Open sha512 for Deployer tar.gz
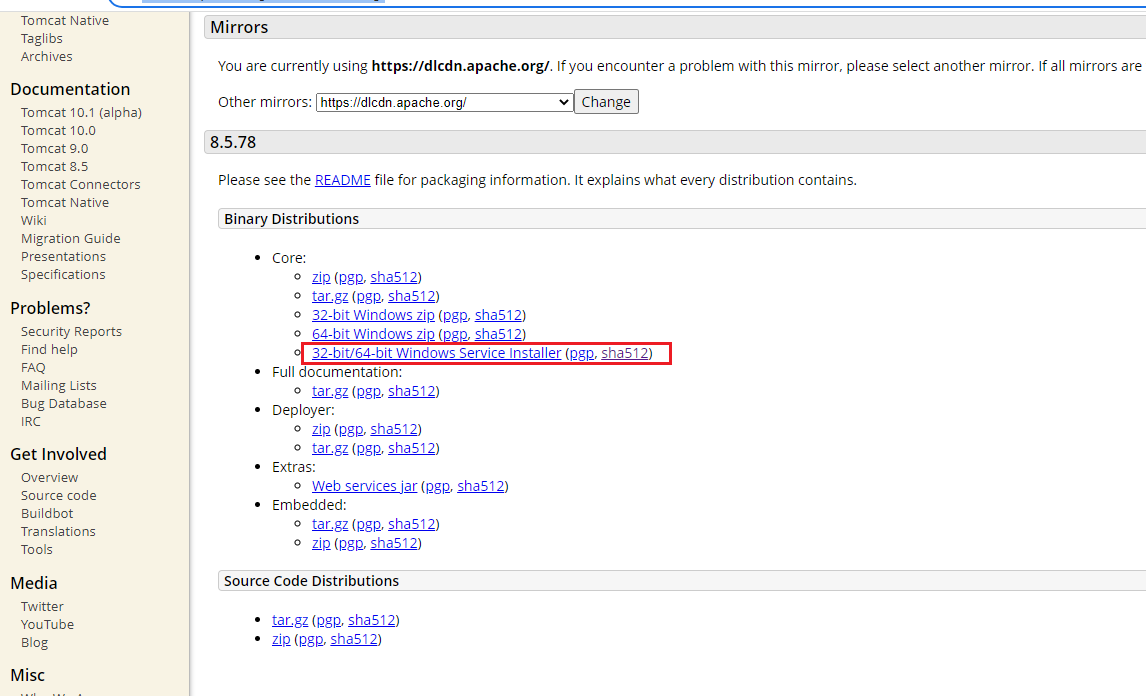 [x=411, y=448]
